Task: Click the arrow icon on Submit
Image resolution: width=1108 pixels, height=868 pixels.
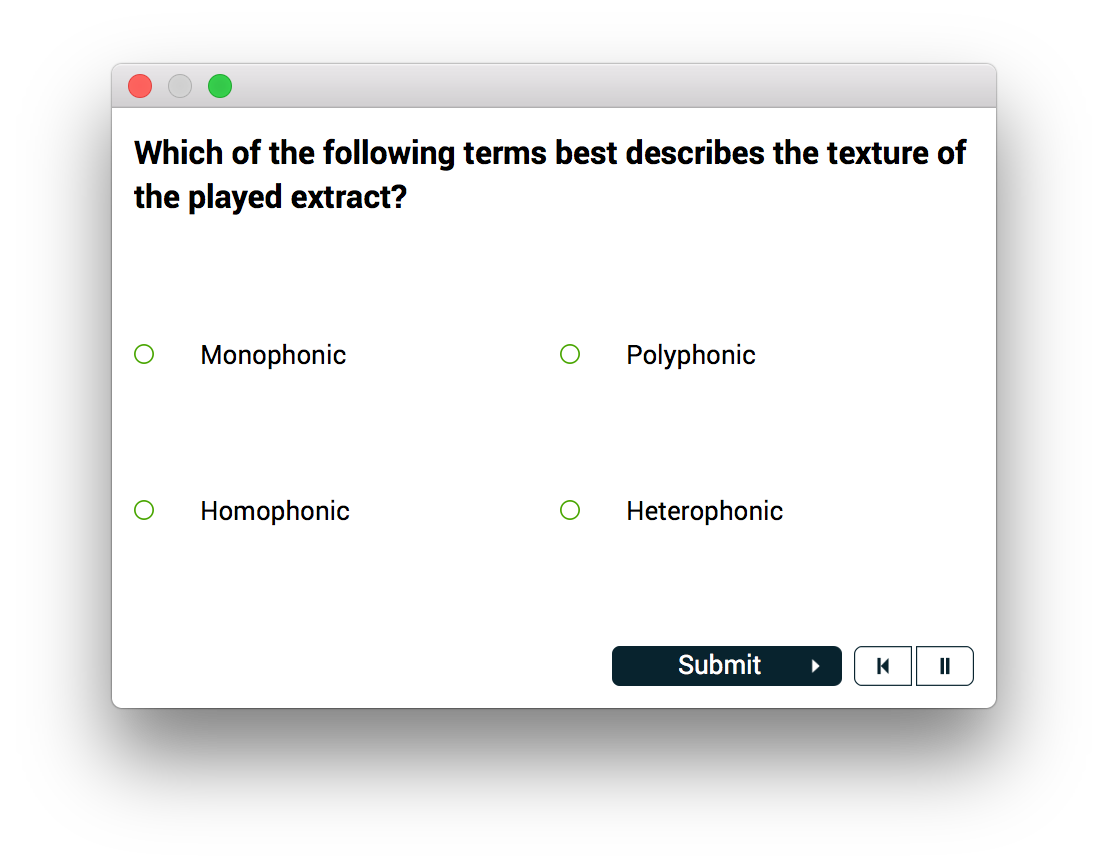Action: tap(816, 666)
